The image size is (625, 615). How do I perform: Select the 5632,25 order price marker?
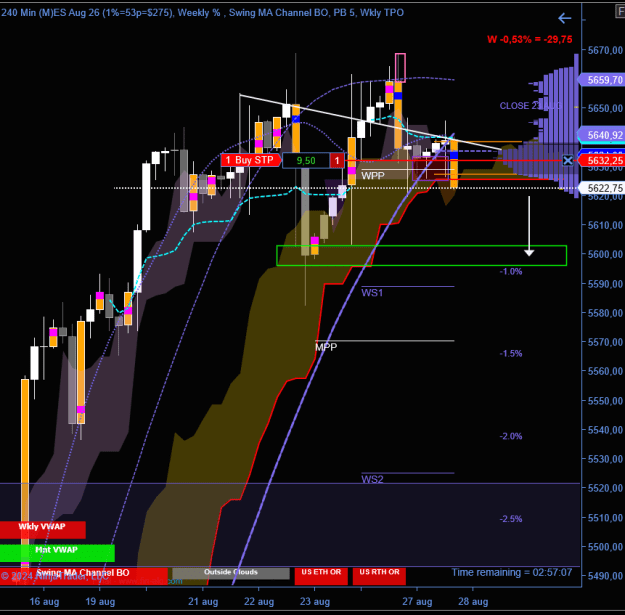[602, 161]
